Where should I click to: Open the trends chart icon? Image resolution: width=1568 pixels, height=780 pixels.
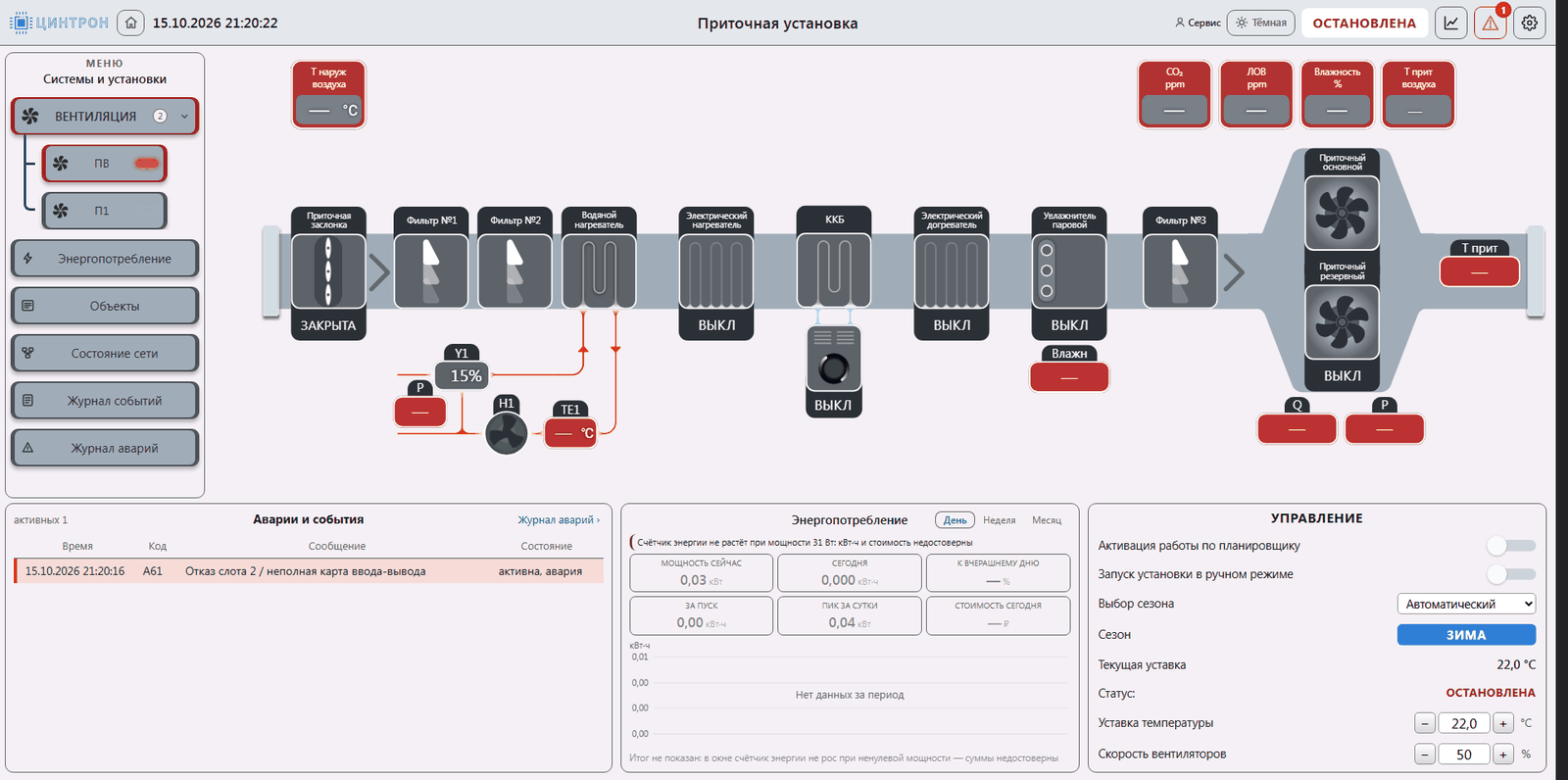coord(1451,23)
